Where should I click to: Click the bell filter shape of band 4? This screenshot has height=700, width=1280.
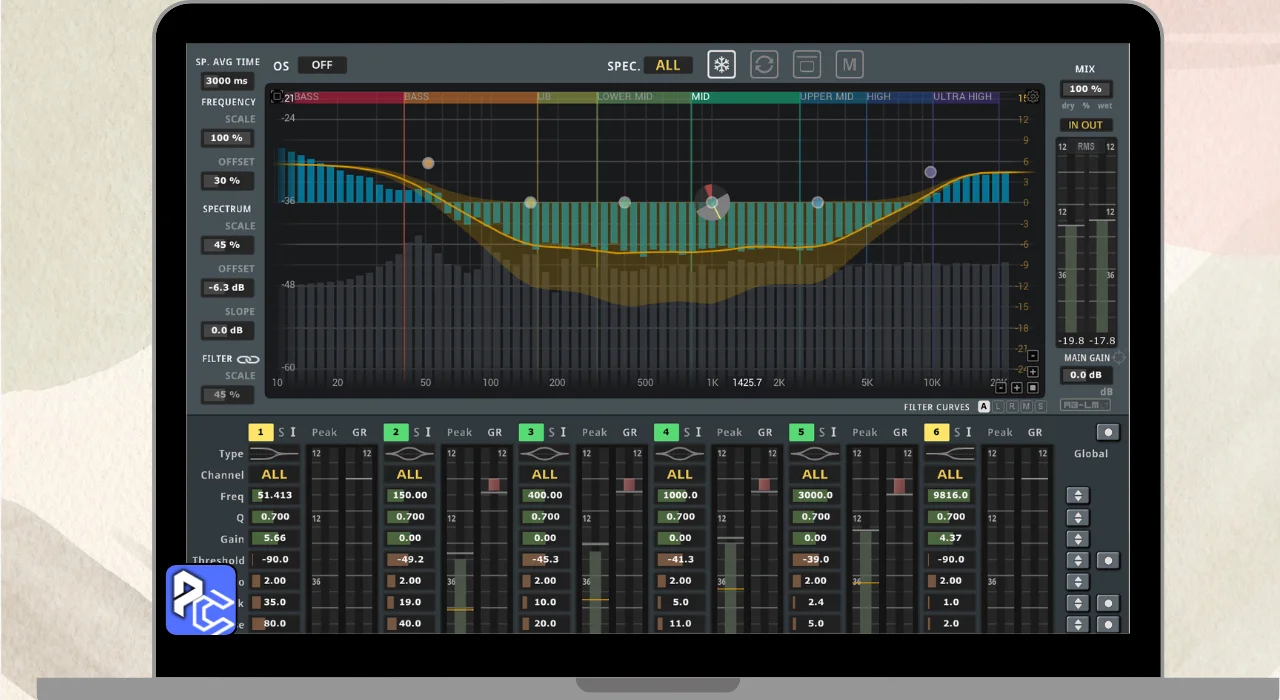click(x=679, y=454)
